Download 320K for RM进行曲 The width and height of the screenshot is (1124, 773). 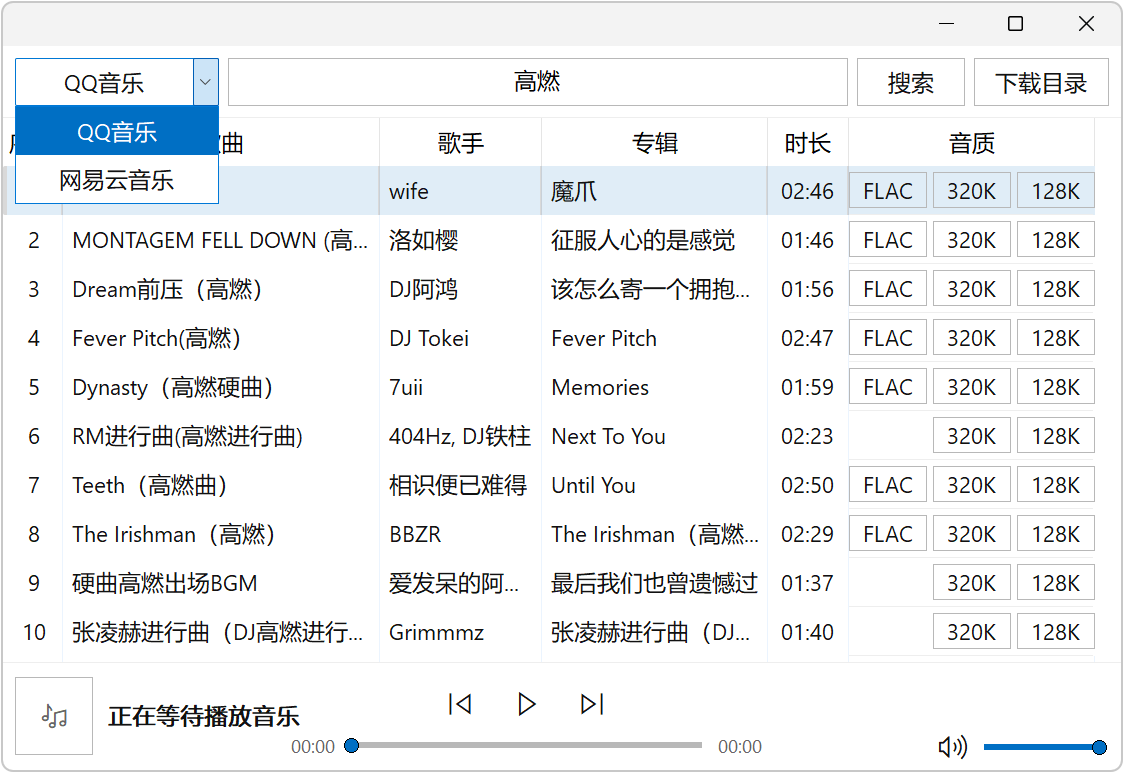click(971, 437)
